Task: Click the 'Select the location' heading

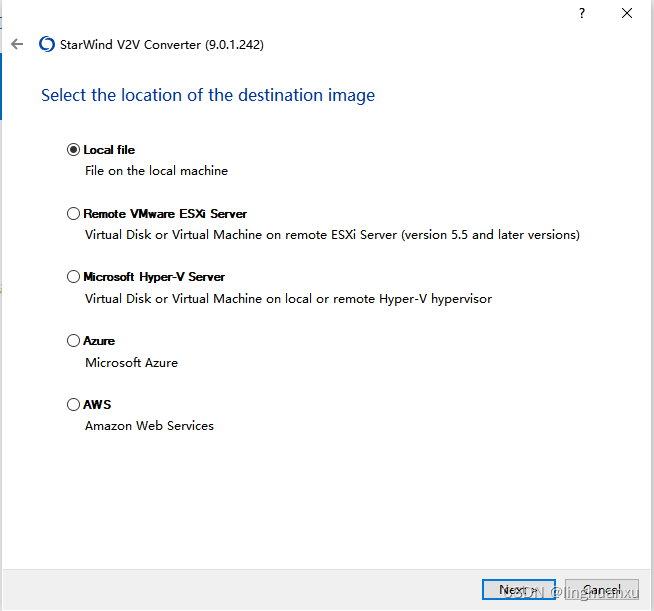Action: point(208,95)
